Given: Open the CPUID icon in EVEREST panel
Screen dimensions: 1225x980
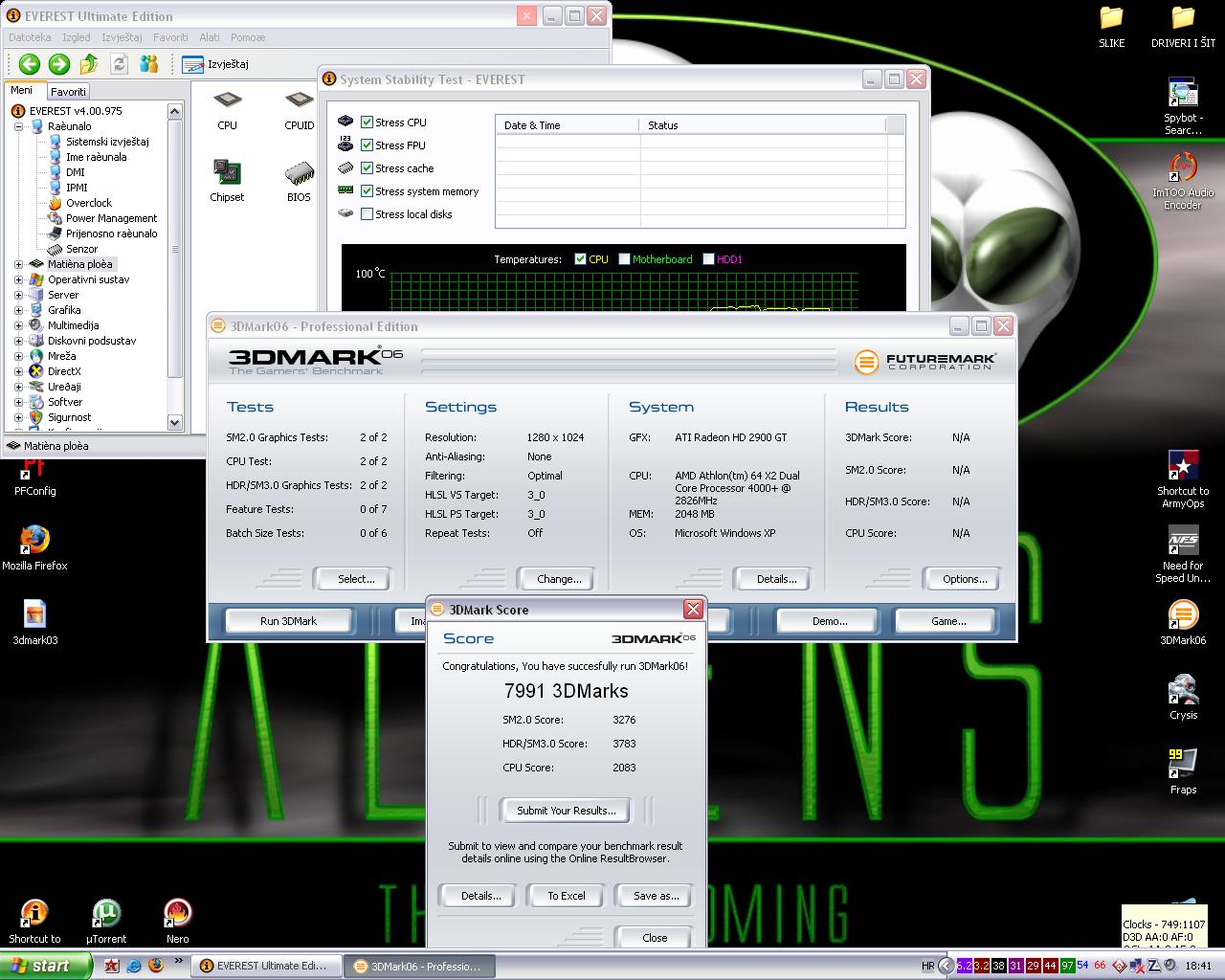Looking at the screenshot, I should coord(300,111).
